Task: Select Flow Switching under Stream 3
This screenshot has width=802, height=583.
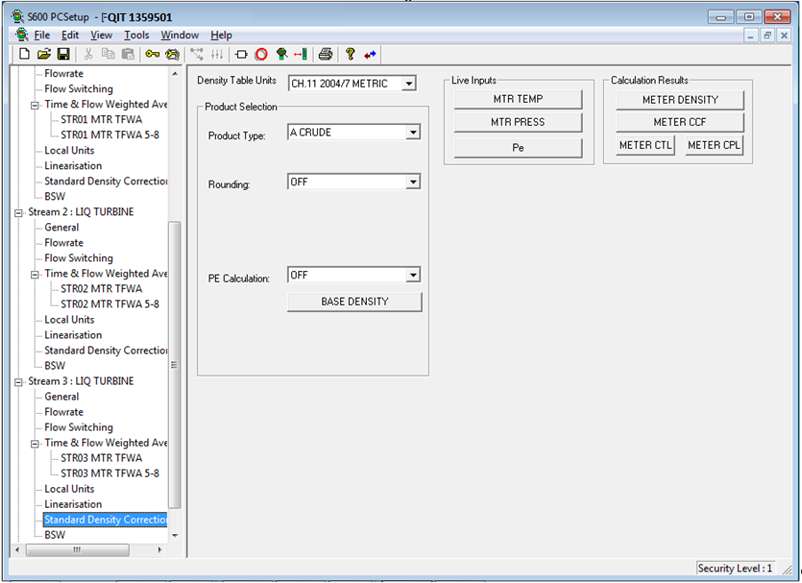Action: tap(79, 428)
